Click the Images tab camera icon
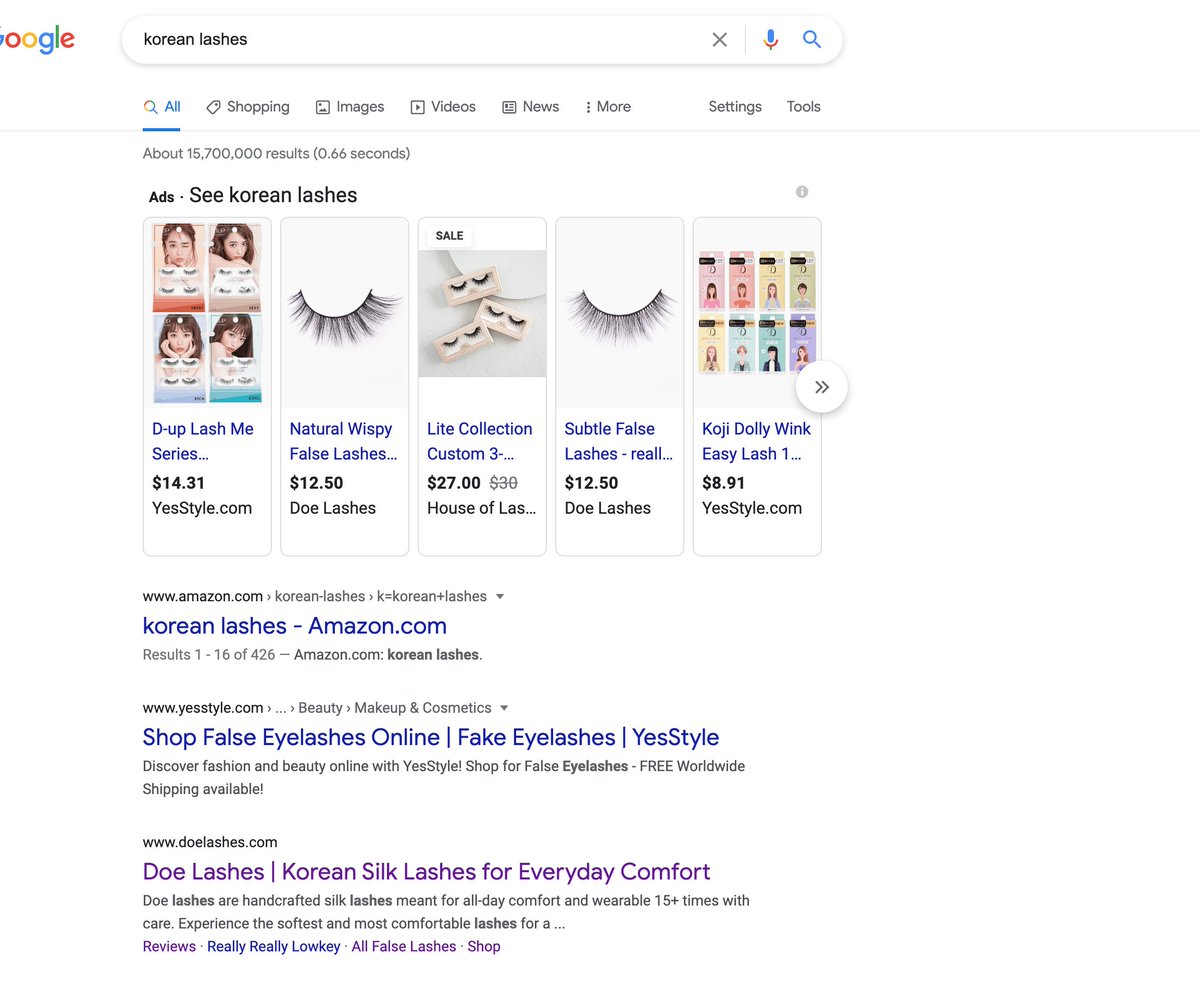The image size is (1200, 991). [x=322, y=106]
